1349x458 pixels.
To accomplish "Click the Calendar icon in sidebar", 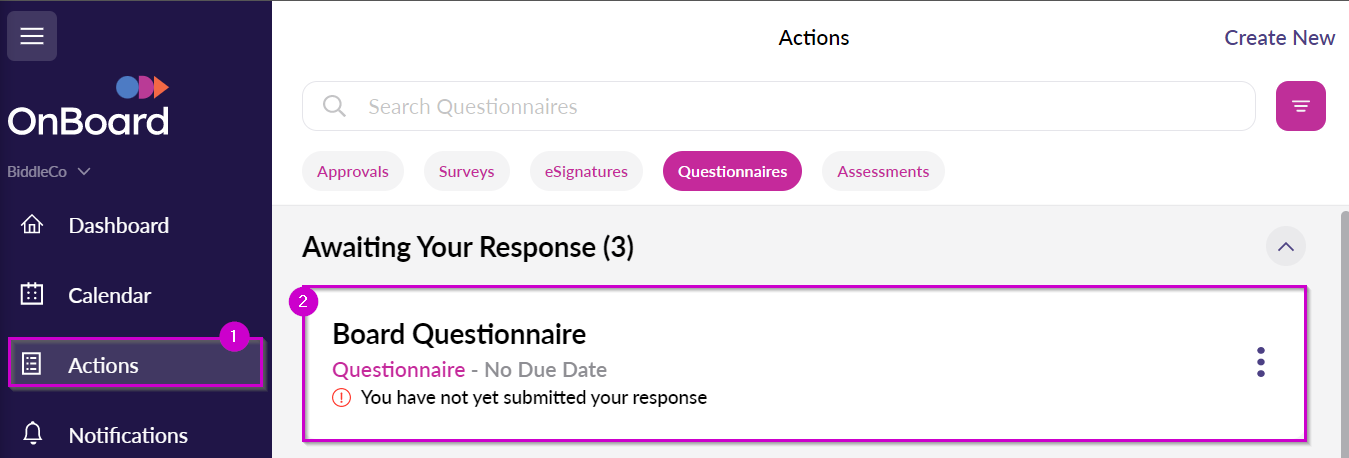I will click(x=32, y=295).
